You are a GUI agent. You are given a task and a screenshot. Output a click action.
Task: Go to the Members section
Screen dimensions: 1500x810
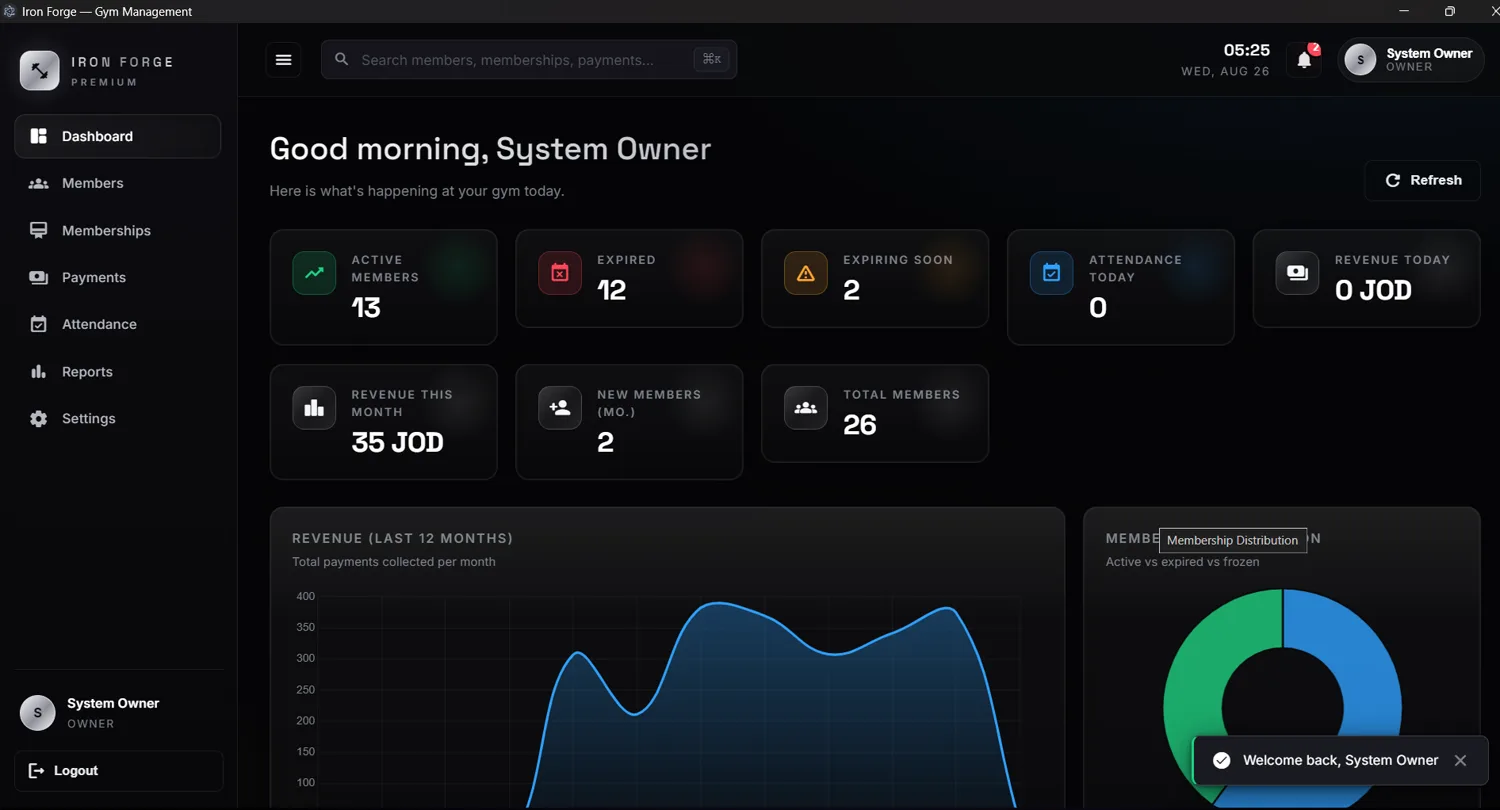118,184
